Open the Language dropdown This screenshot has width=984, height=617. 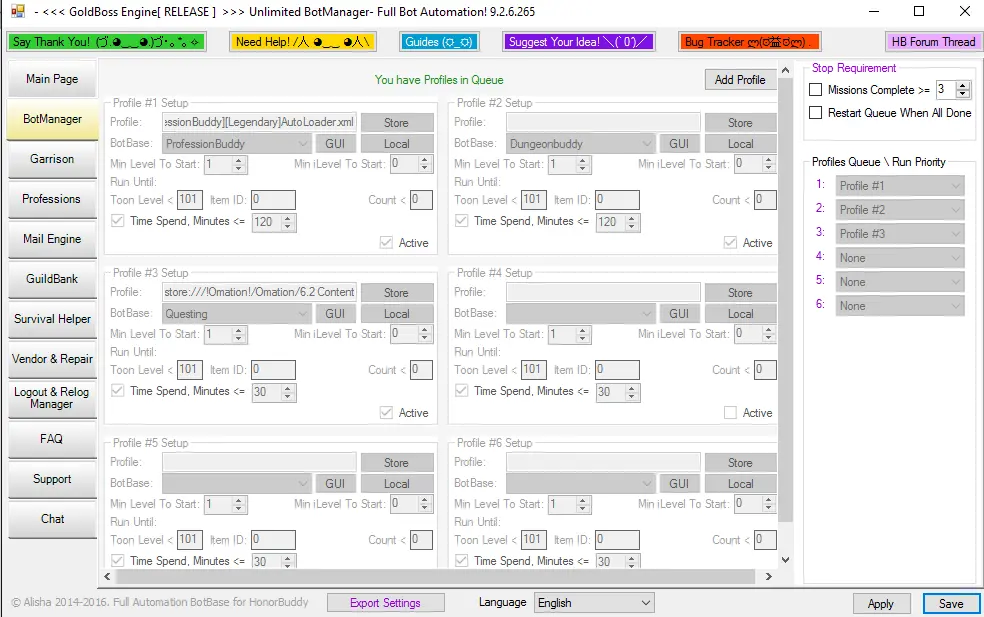594,603
